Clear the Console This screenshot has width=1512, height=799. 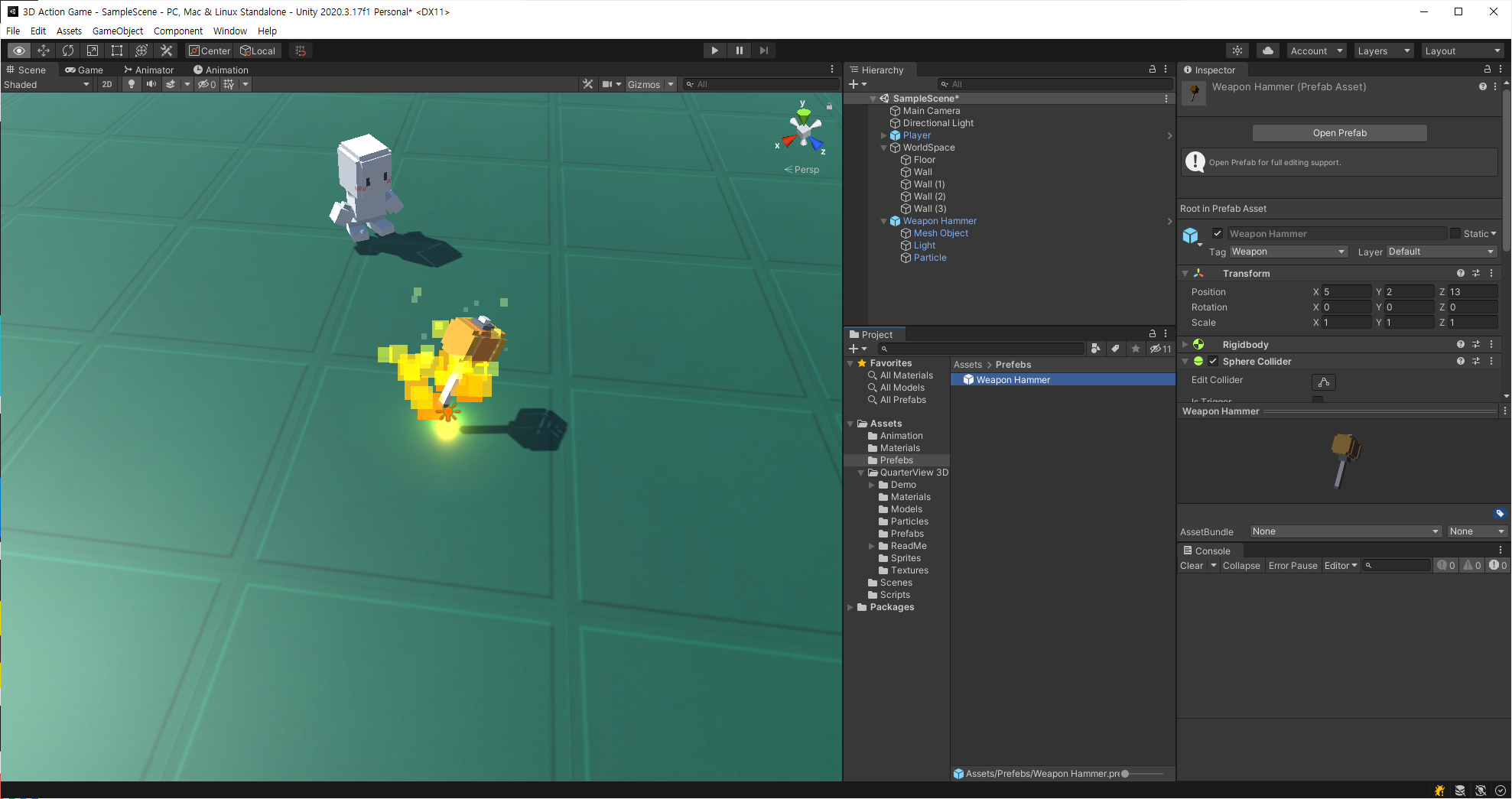click(1192, 566)
